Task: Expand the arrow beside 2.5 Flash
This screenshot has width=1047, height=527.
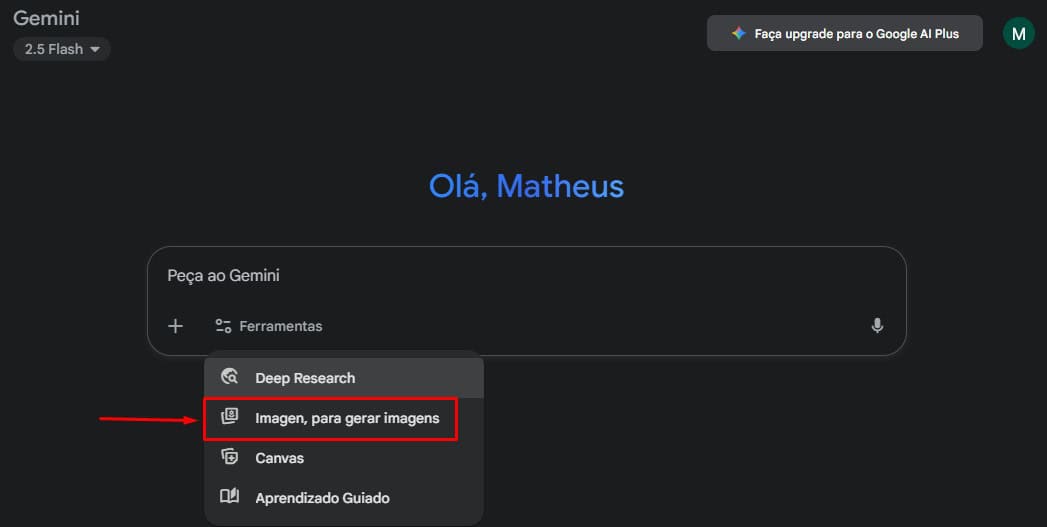Action: pyautogui.click(x=95, y=49)
